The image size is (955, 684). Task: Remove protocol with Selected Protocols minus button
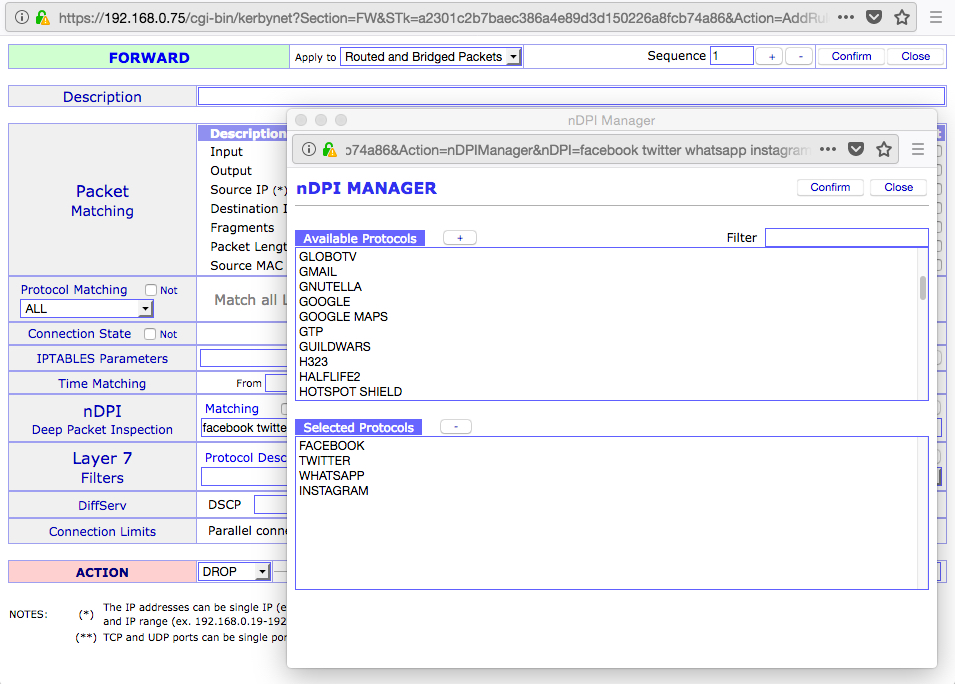point(456,426)
